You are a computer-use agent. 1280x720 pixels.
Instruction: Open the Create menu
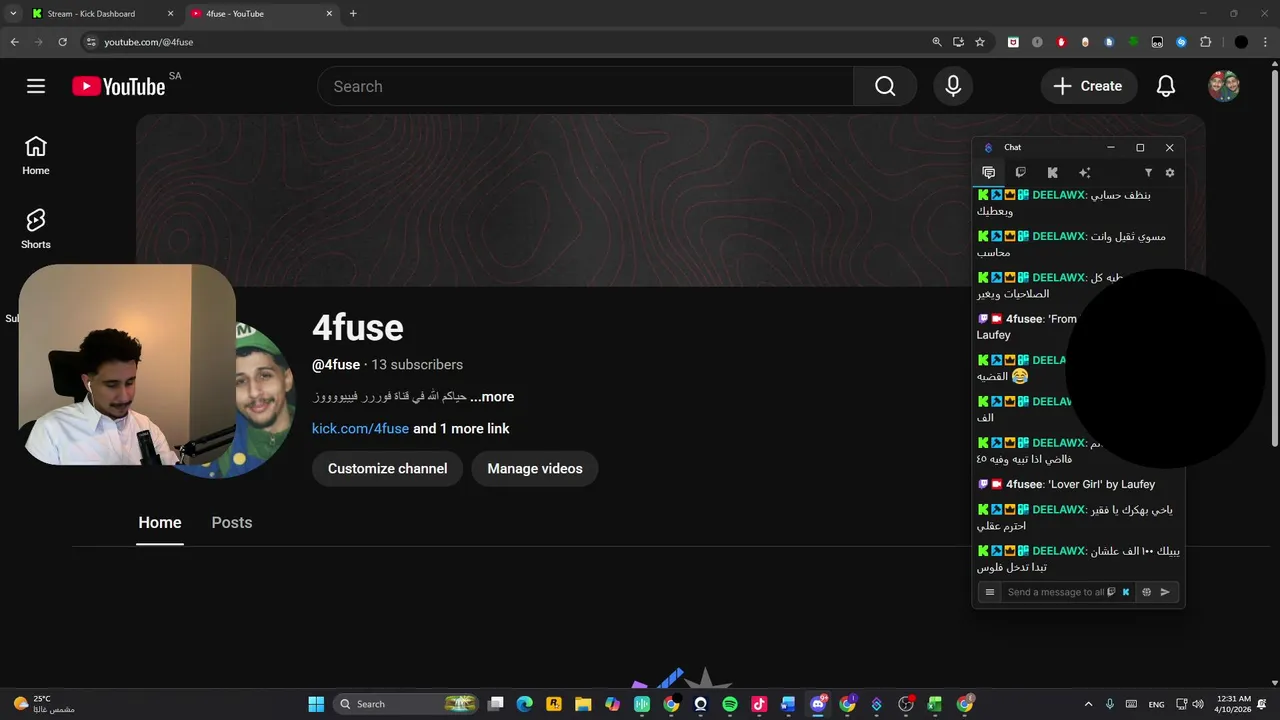pyautogui.click(x=1089, y=86)
